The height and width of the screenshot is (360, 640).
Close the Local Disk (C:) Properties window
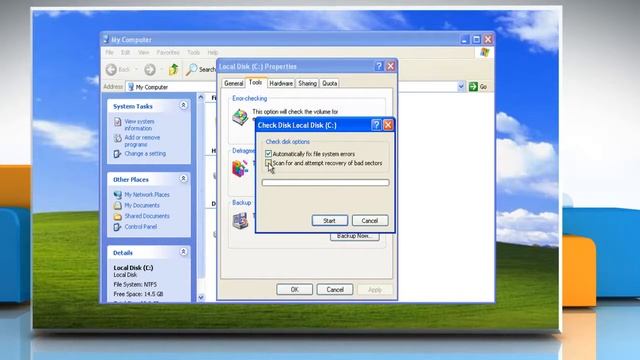(x=391, y=66)
